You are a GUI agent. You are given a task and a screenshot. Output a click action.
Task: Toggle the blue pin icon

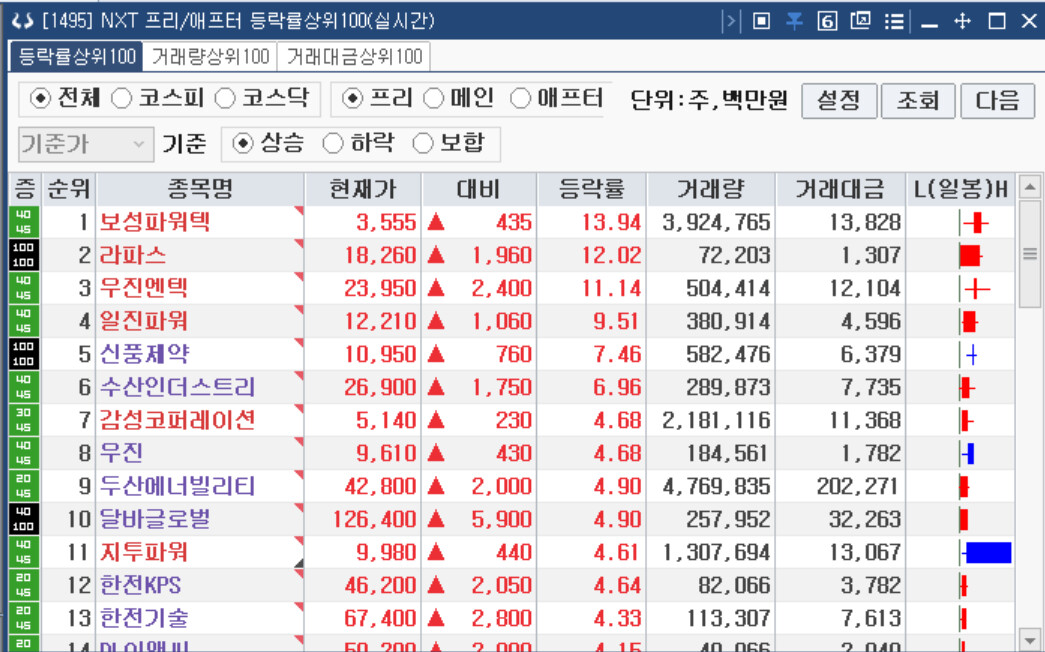[x=794, y=21]
